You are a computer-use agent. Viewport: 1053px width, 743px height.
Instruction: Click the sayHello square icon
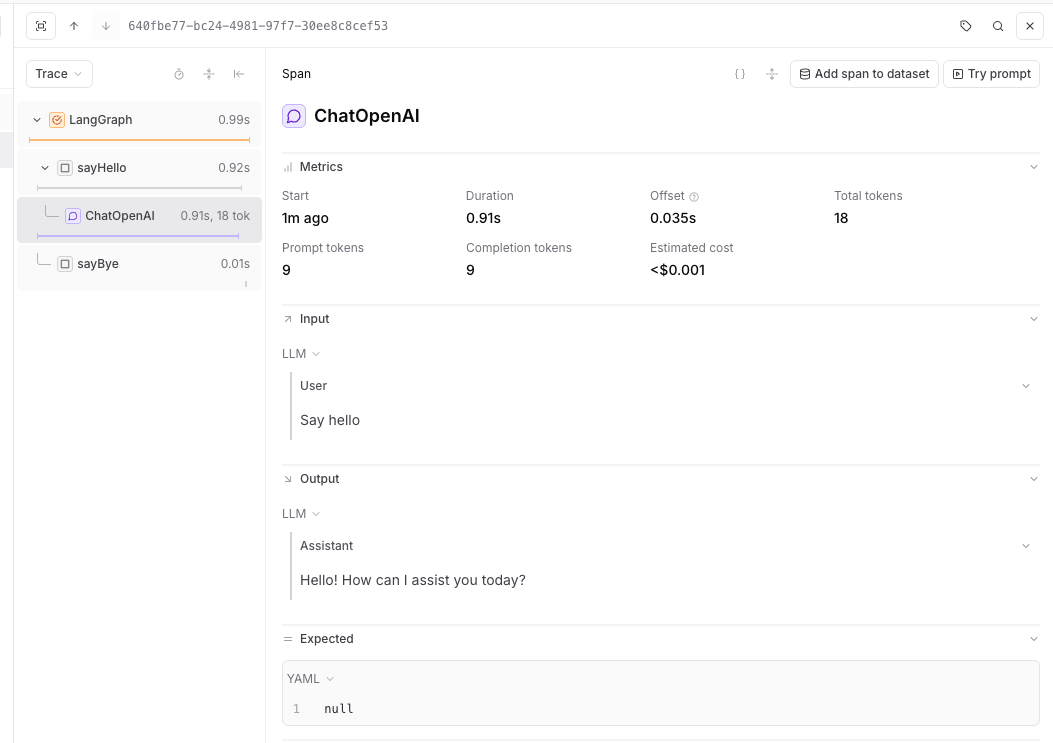click(64, 168)
